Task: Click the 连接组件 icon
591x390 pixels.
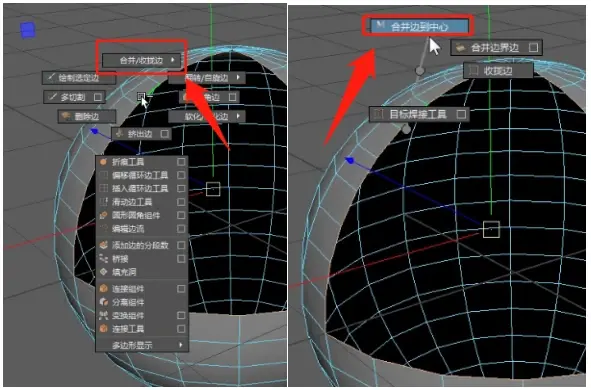Action: (104, 289)
